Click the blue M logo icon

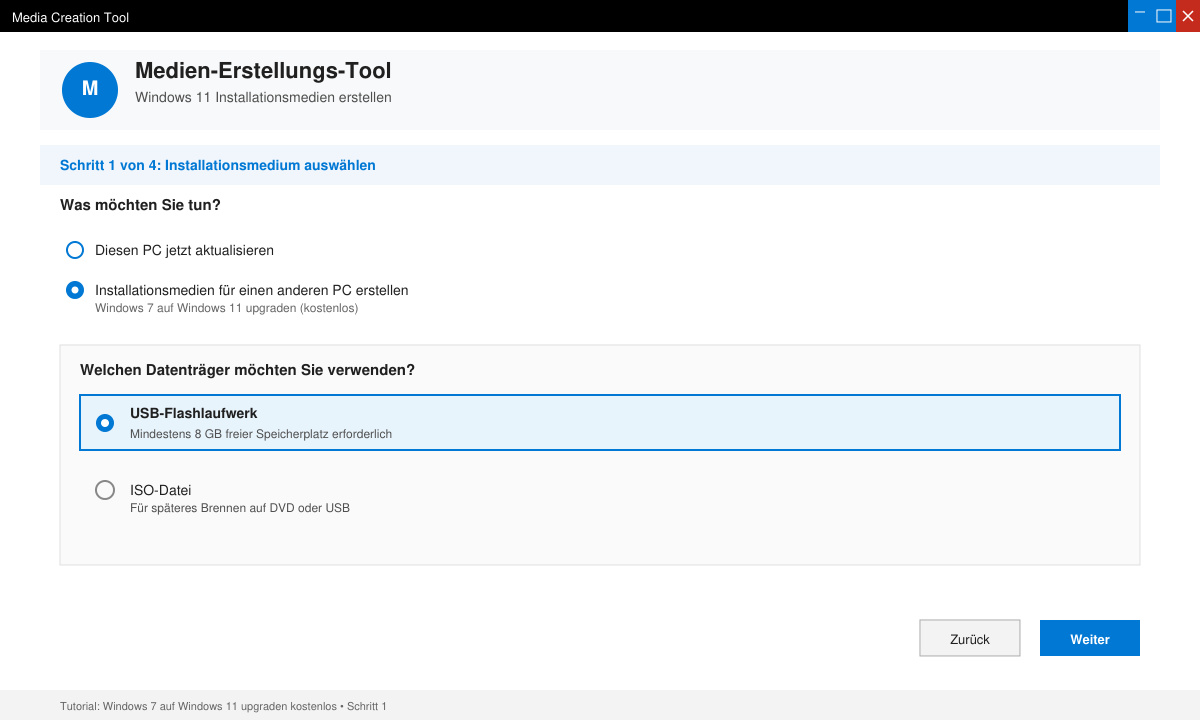90,89
